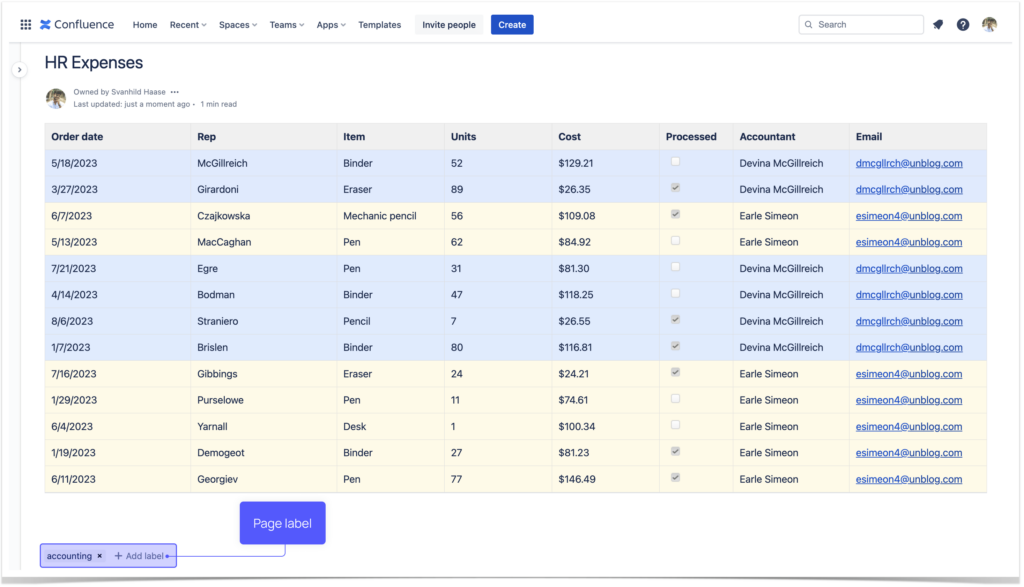This screenshot has height=587, width=1024.
Task: Click the Confluence logo
Action: click(x=76, y=24)
